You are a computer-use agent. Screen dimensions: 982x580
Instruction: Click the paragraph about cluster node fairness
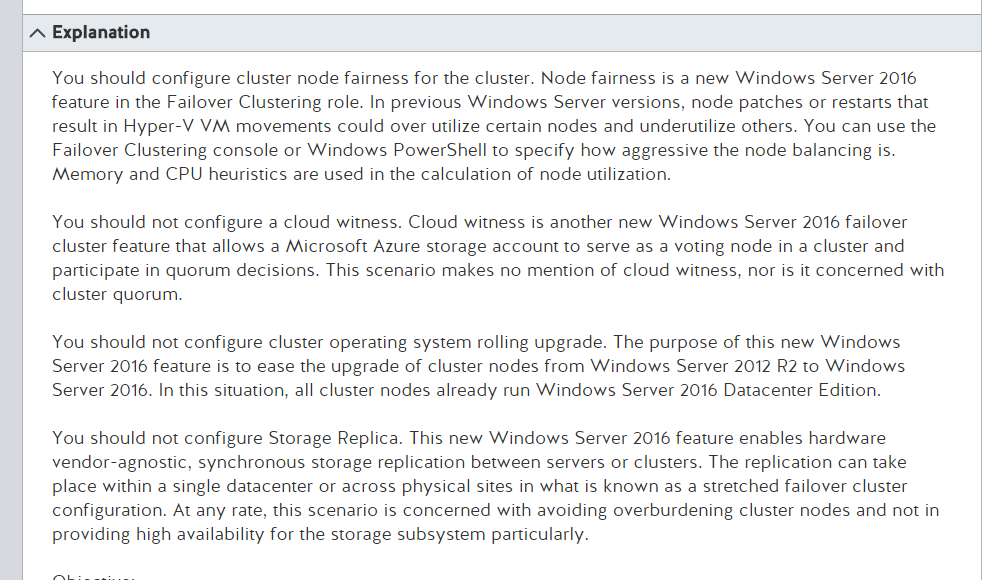[494, 126]
